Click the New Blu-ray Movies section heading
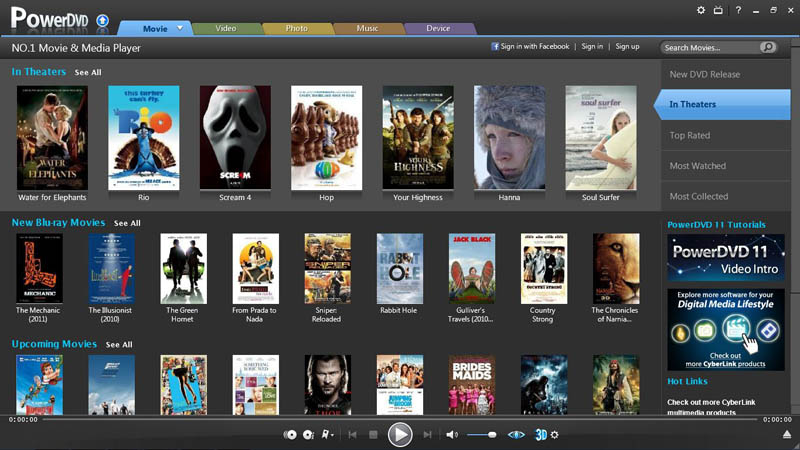 click(x=58, y=223)
